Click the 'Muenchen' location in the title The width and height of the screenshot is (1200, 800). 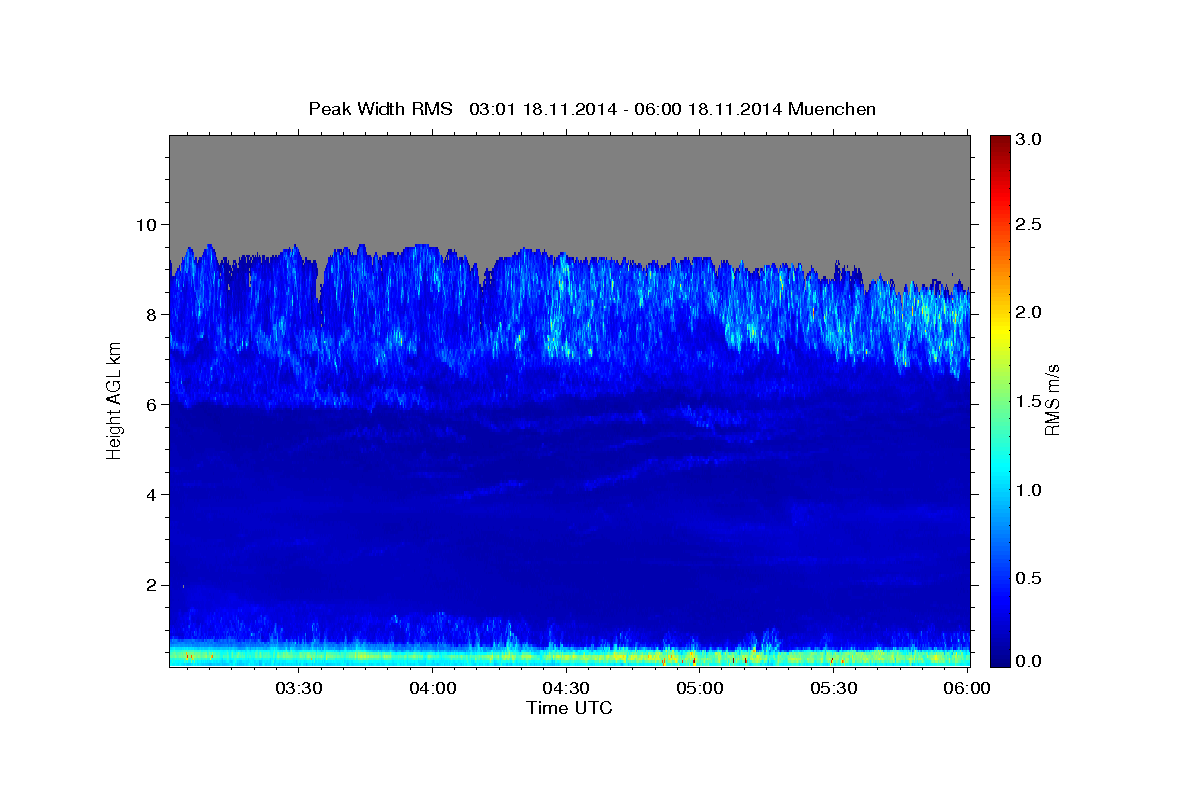pos(832,108)
